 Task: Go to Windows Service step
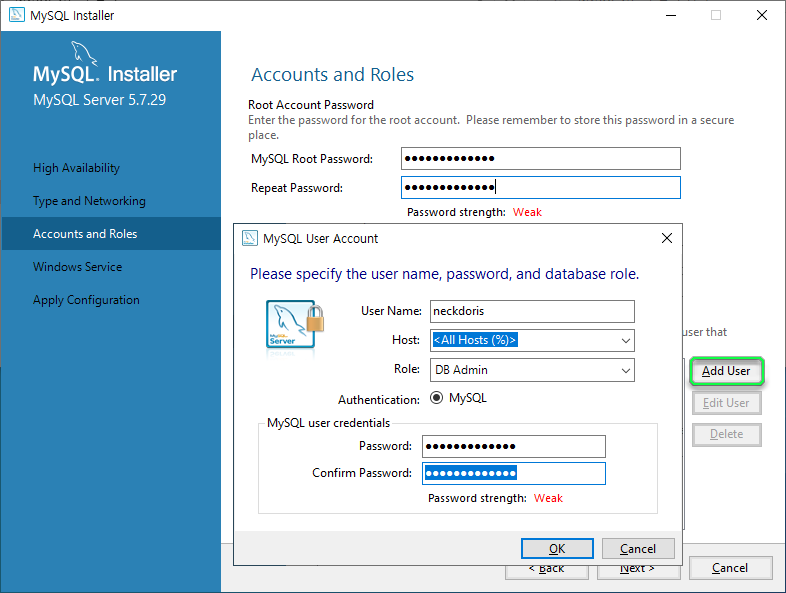pos(77,267)
